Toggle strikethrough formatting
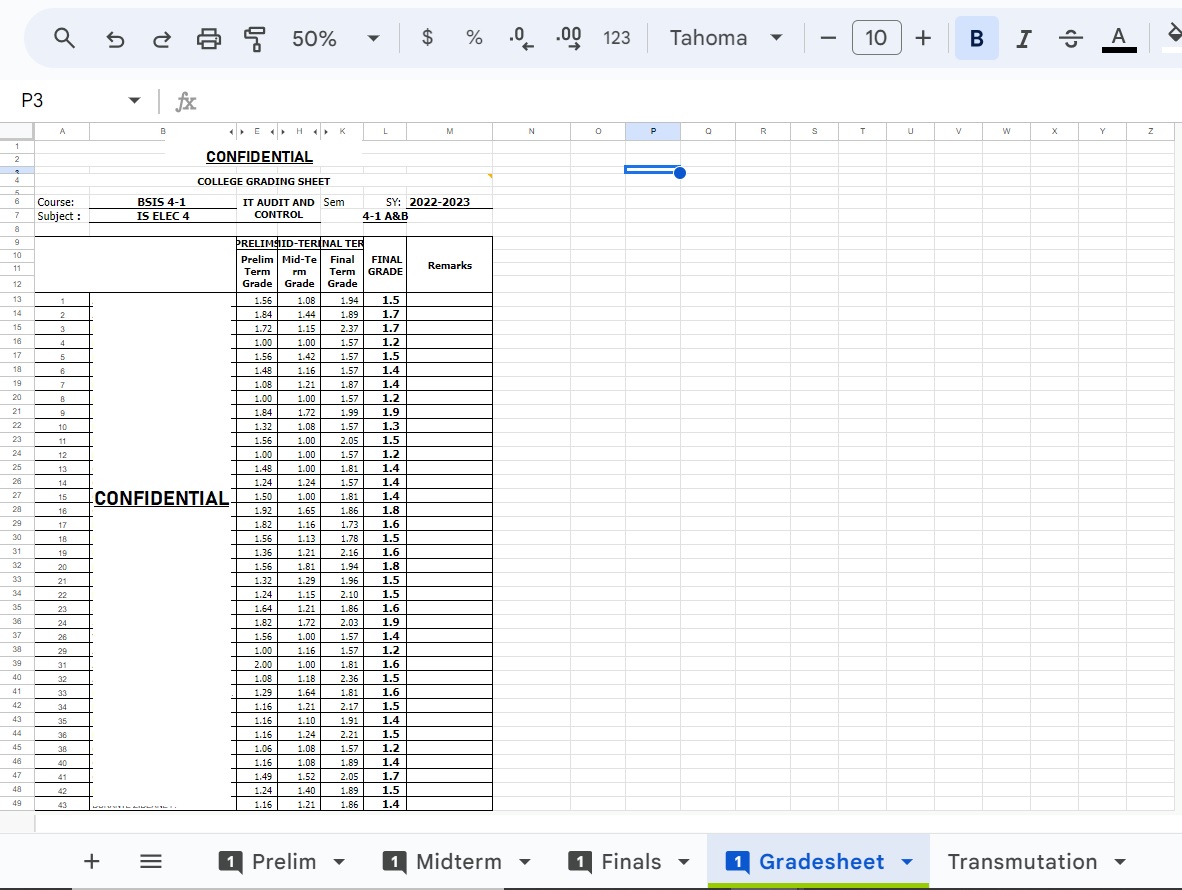Image resolution: width=1182 pixels, height=890 pixels. (1070, 38)
